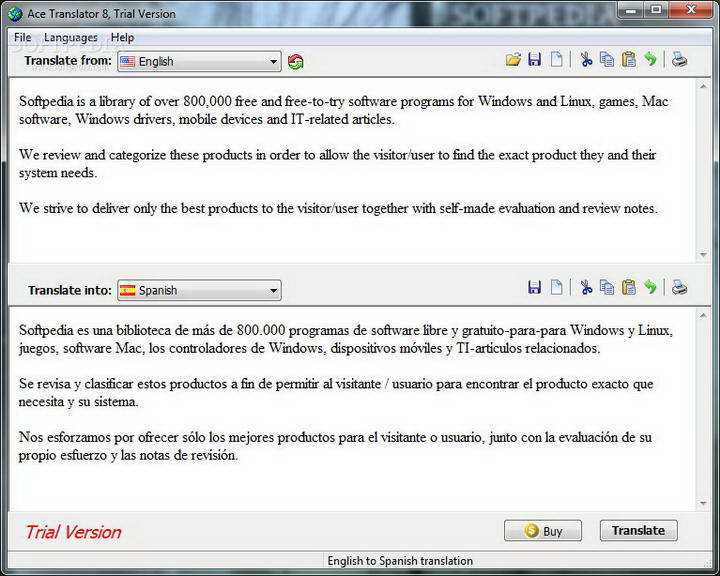Open file using top toolbar folder icon
Viewport: 720px width, 576px height.
513,60
